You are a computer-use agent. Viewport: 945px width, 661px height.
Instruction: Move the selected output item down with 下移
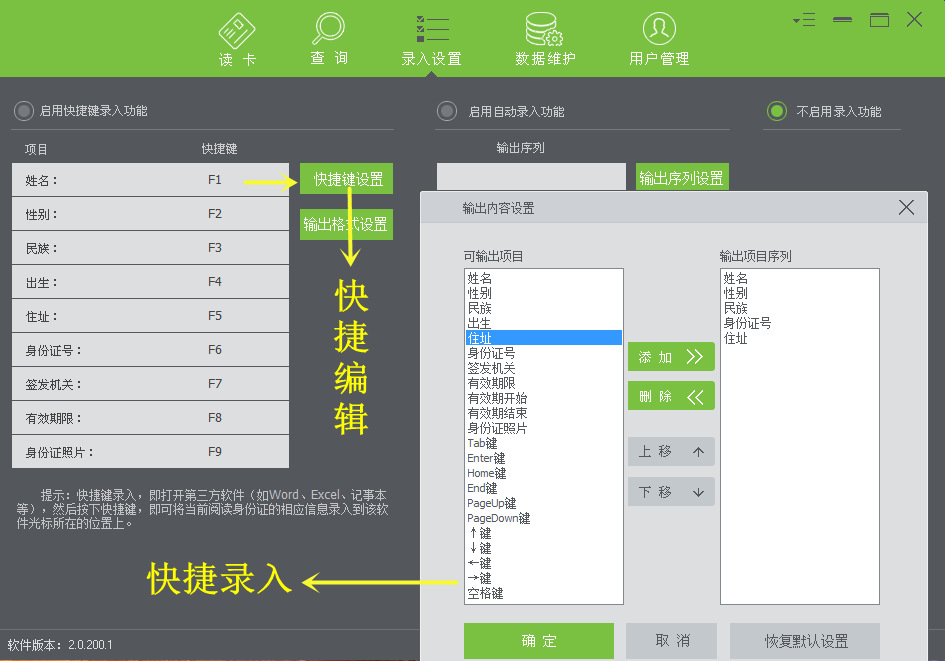coord(671,491)
